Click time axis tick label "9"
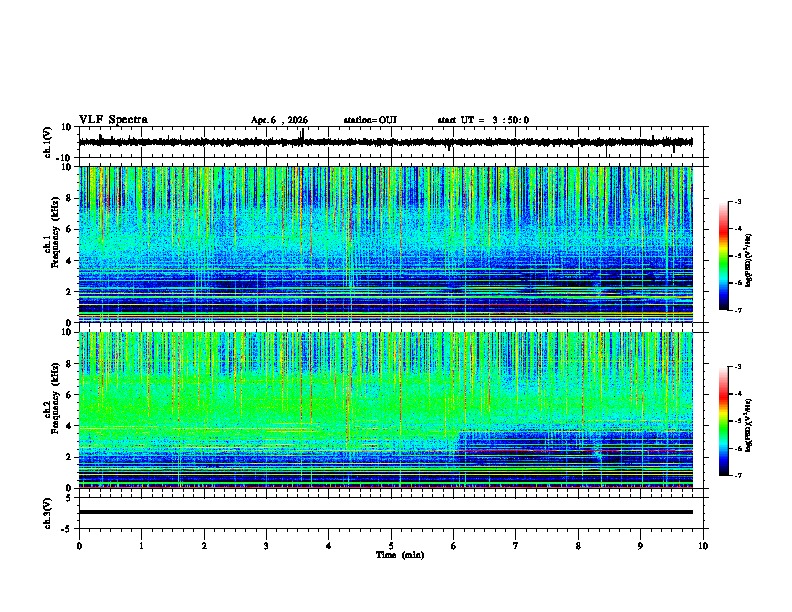 pos(640,546)
